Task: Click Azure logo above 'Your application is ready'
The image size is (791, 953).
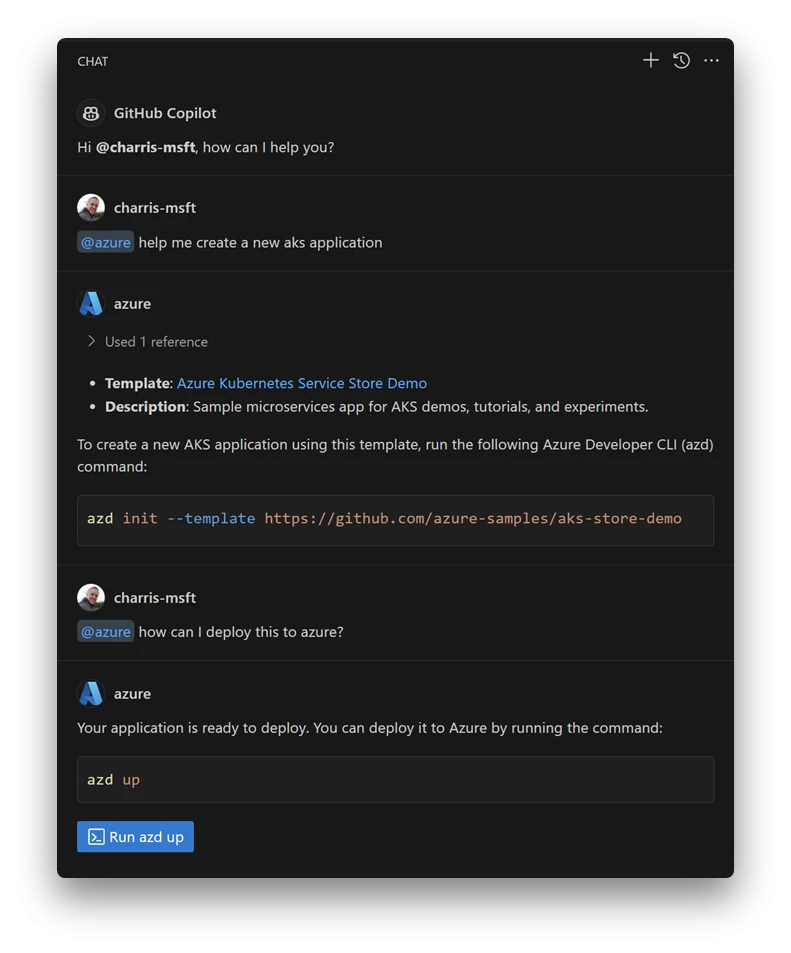Action: click(x=91, y=693)
